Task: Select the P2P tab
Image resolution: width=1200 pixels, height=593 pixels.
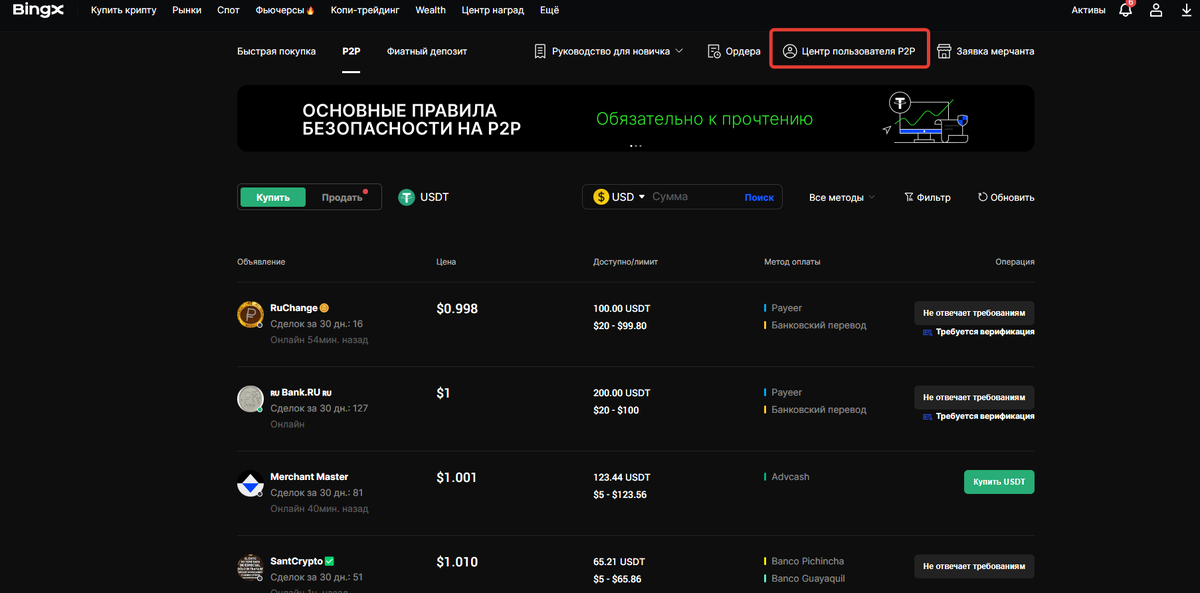Action: tap(351, 51)
